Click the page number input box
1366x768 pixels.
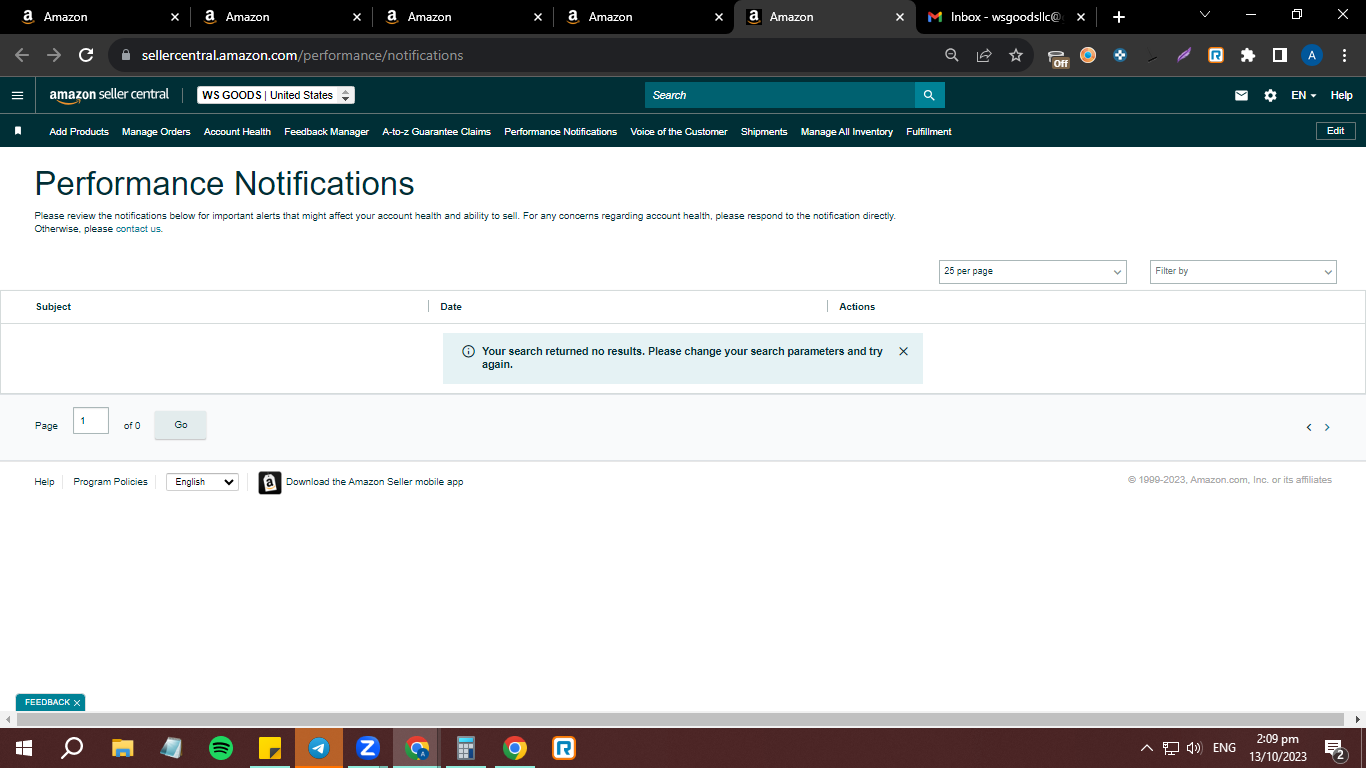pyautogui.click(x=91, y=421)
